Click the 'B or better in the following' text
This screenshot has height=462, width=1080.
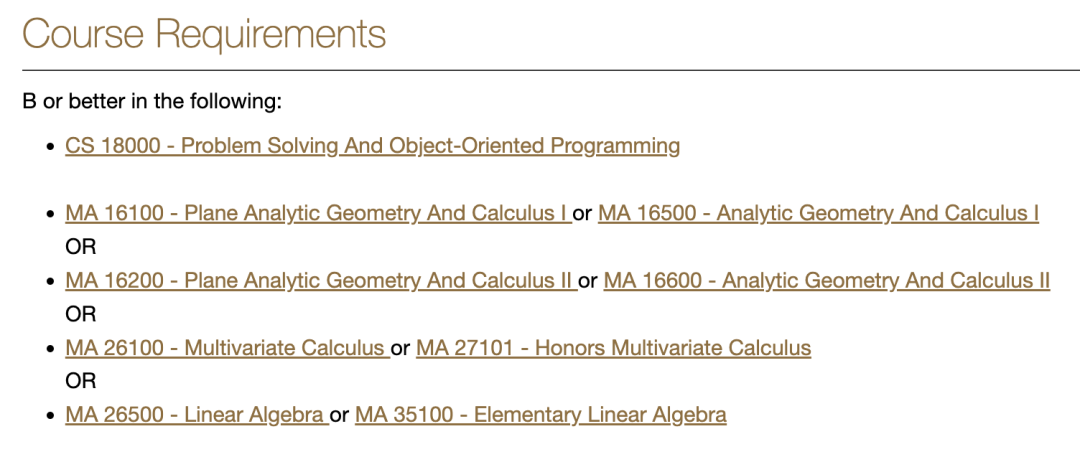[152, 103]
